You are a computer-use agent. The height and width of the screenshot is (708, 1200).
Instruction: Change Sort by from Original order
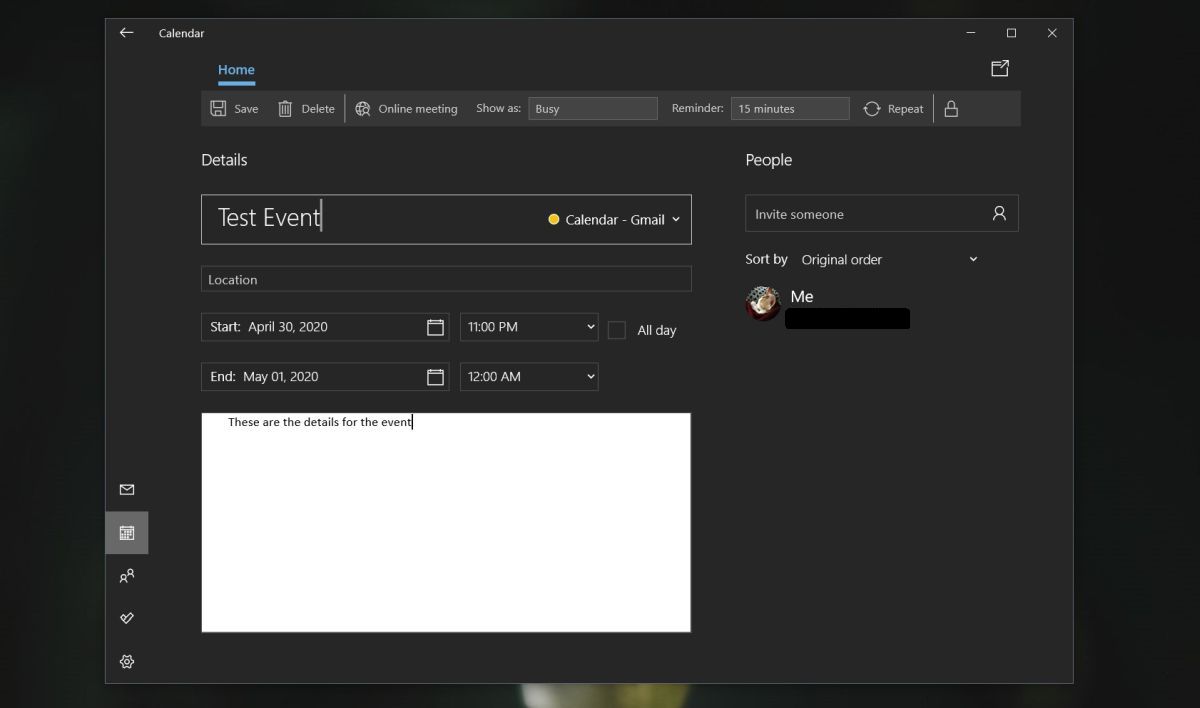pyautogui.click(x=890, y=259)
